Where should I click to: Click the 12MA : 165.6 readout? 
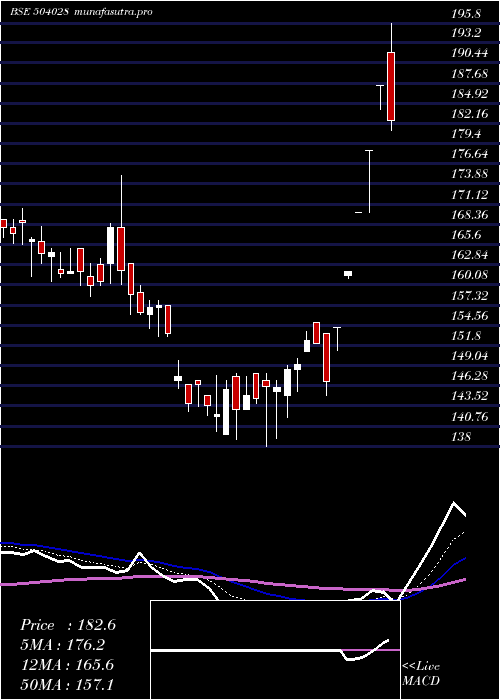67,665
